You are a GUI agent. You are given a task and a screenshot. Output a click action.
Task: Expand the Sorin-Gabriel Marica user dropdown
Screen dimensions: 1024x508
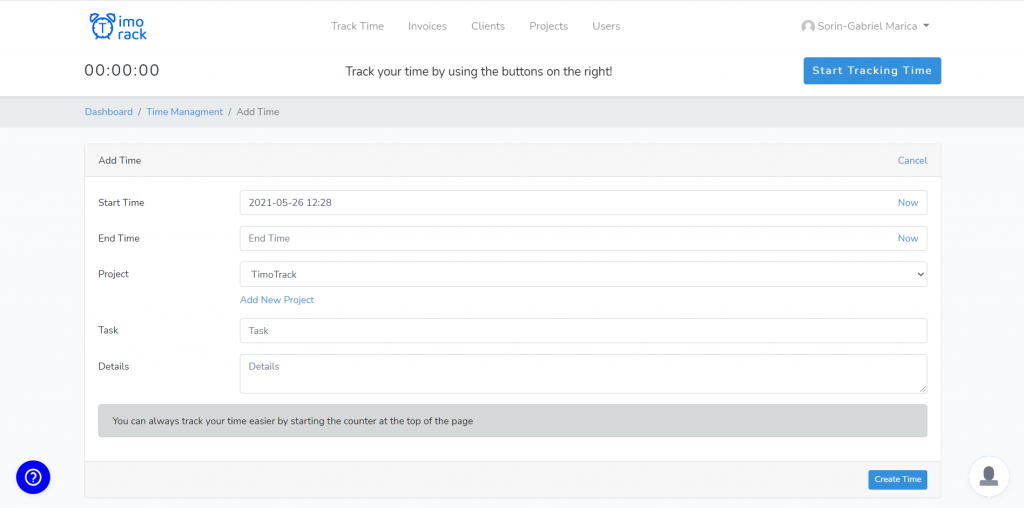click(865, 27)
